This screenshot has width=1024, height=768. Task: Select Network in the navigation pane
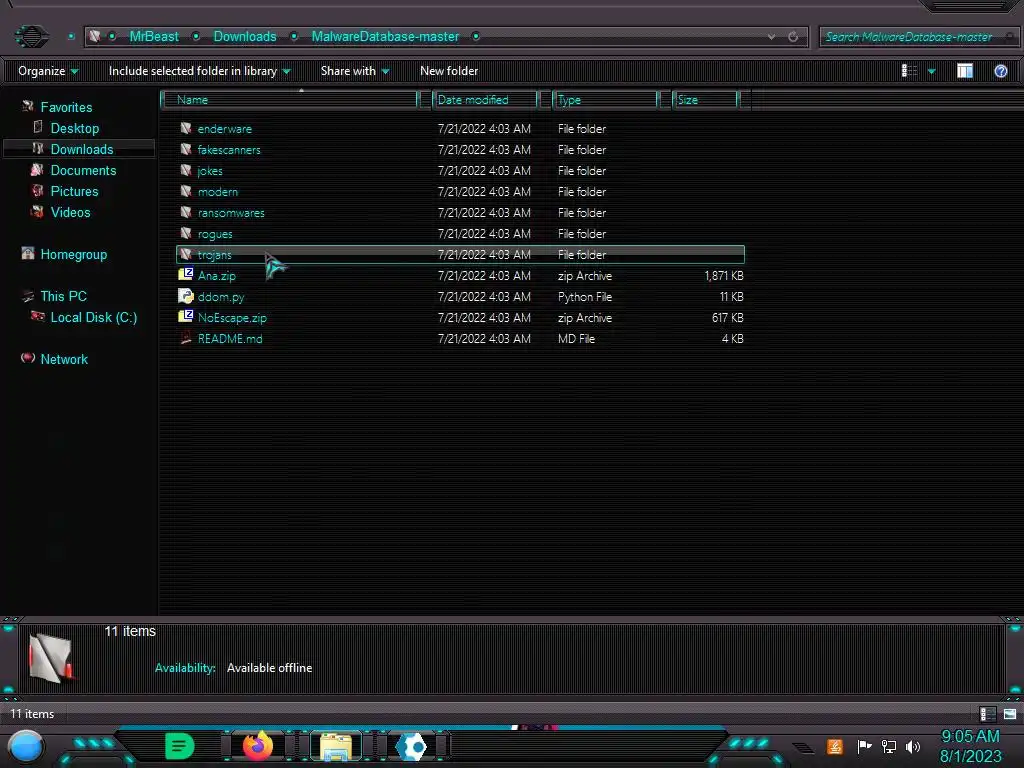[64, 359]
